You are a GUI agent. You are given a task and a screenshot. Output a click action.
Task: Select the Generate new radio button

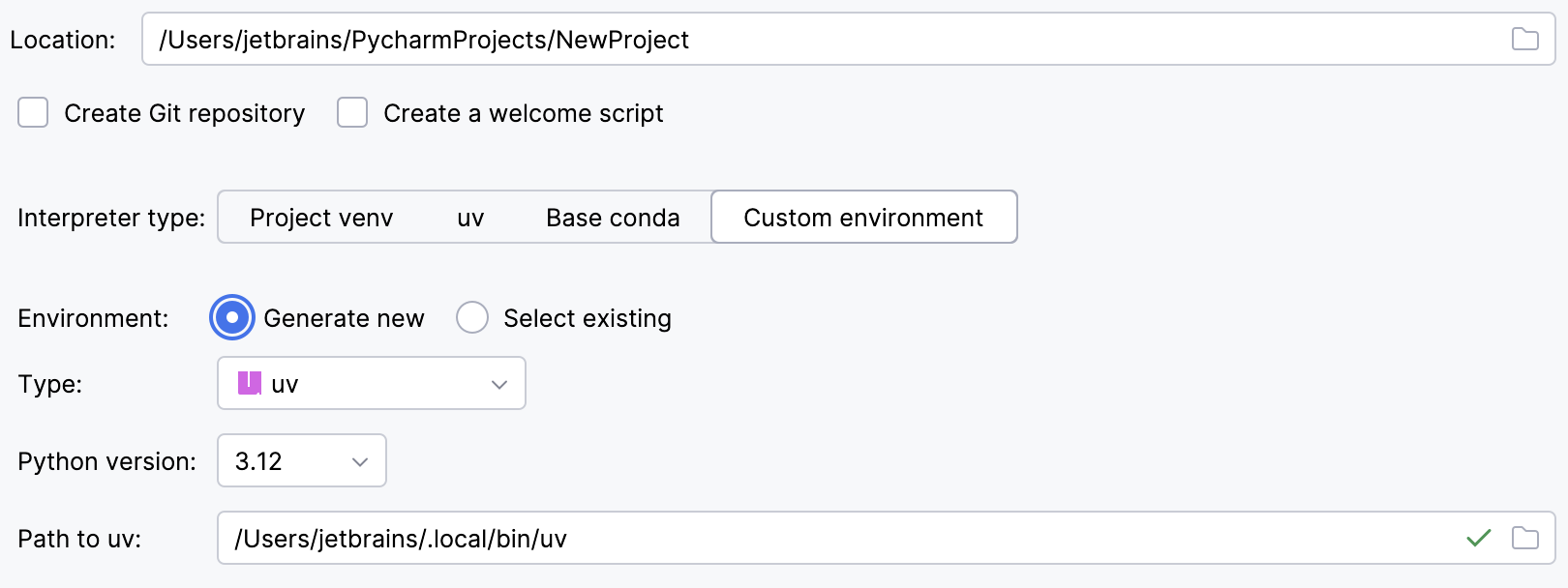(x=232, y=317)
